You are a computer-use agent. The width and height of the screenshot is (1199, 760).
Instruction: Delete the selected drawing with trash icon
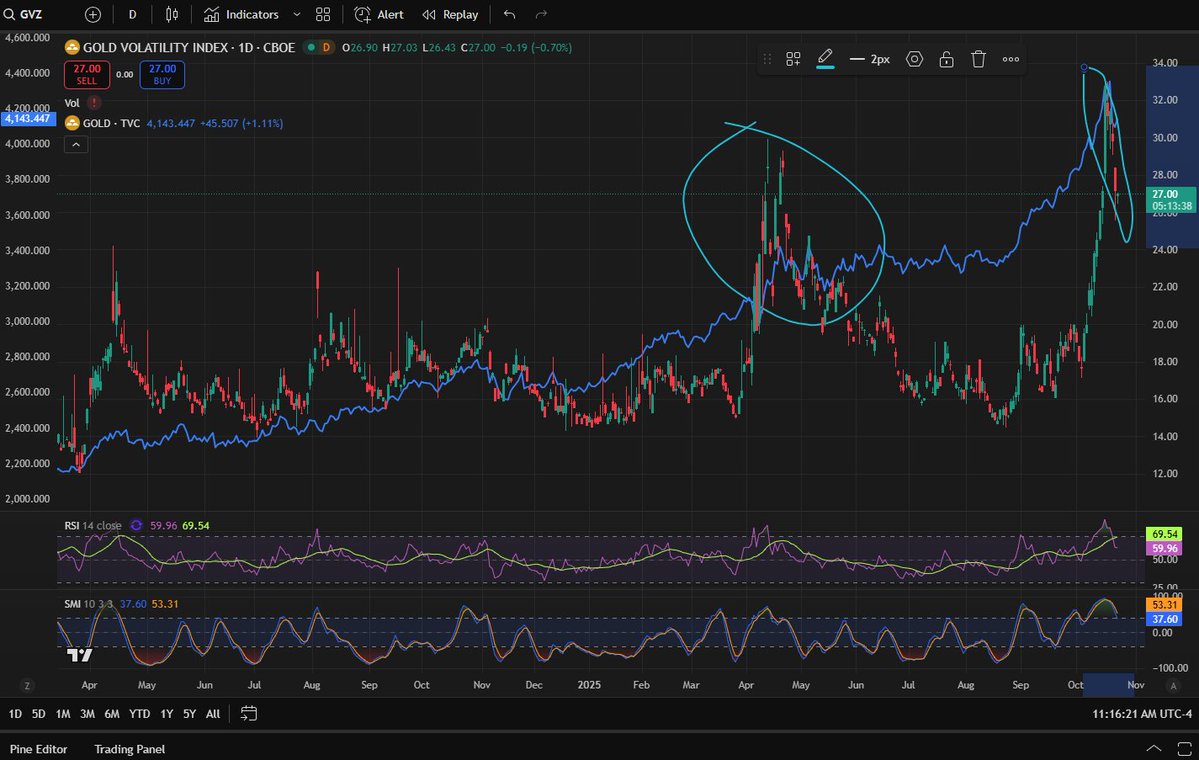pos(979,59)
